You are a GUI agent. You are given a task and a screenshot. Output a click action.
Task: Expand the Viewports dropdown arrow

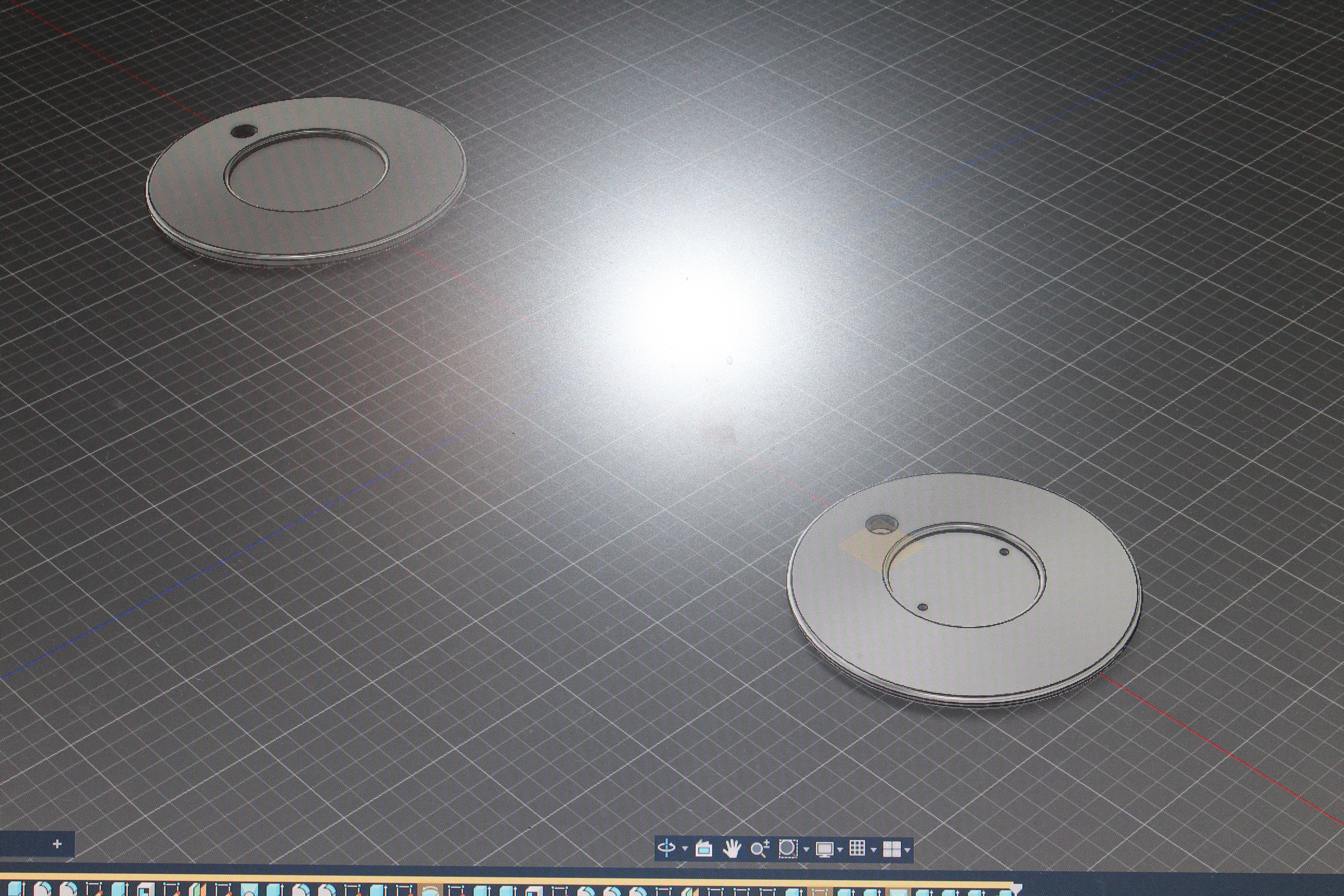(x=907, y=850)
